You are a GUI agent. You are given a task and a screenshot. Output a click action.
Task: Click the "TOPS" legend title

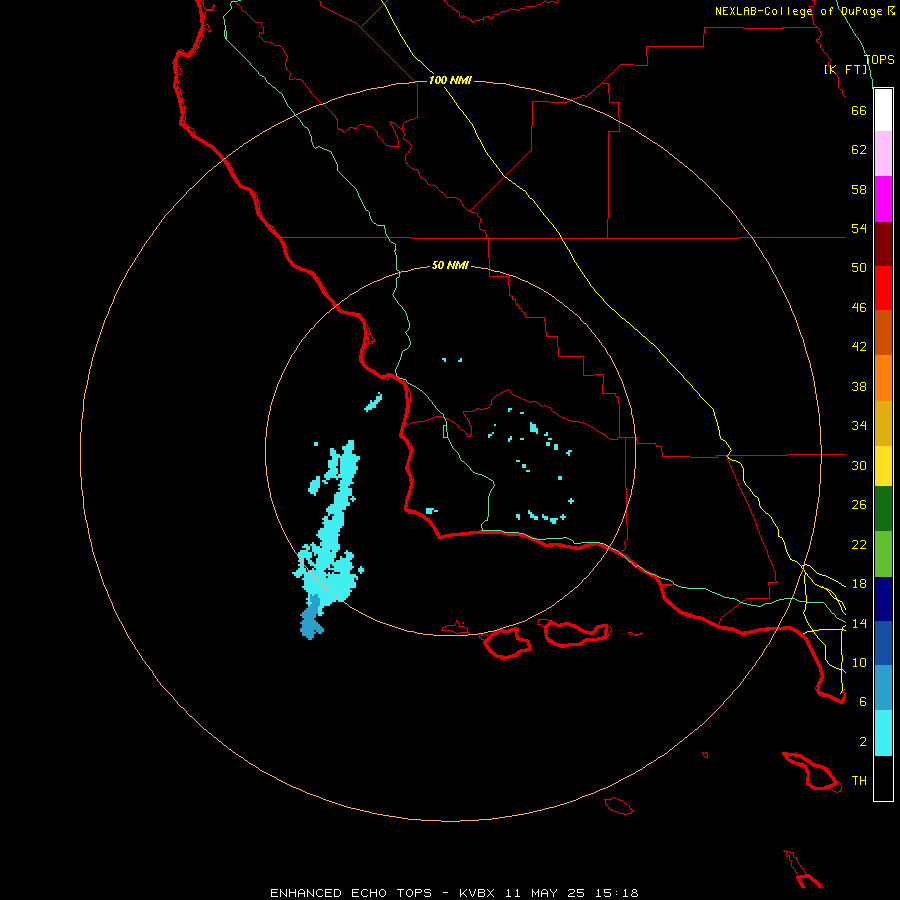click(879, 59)
